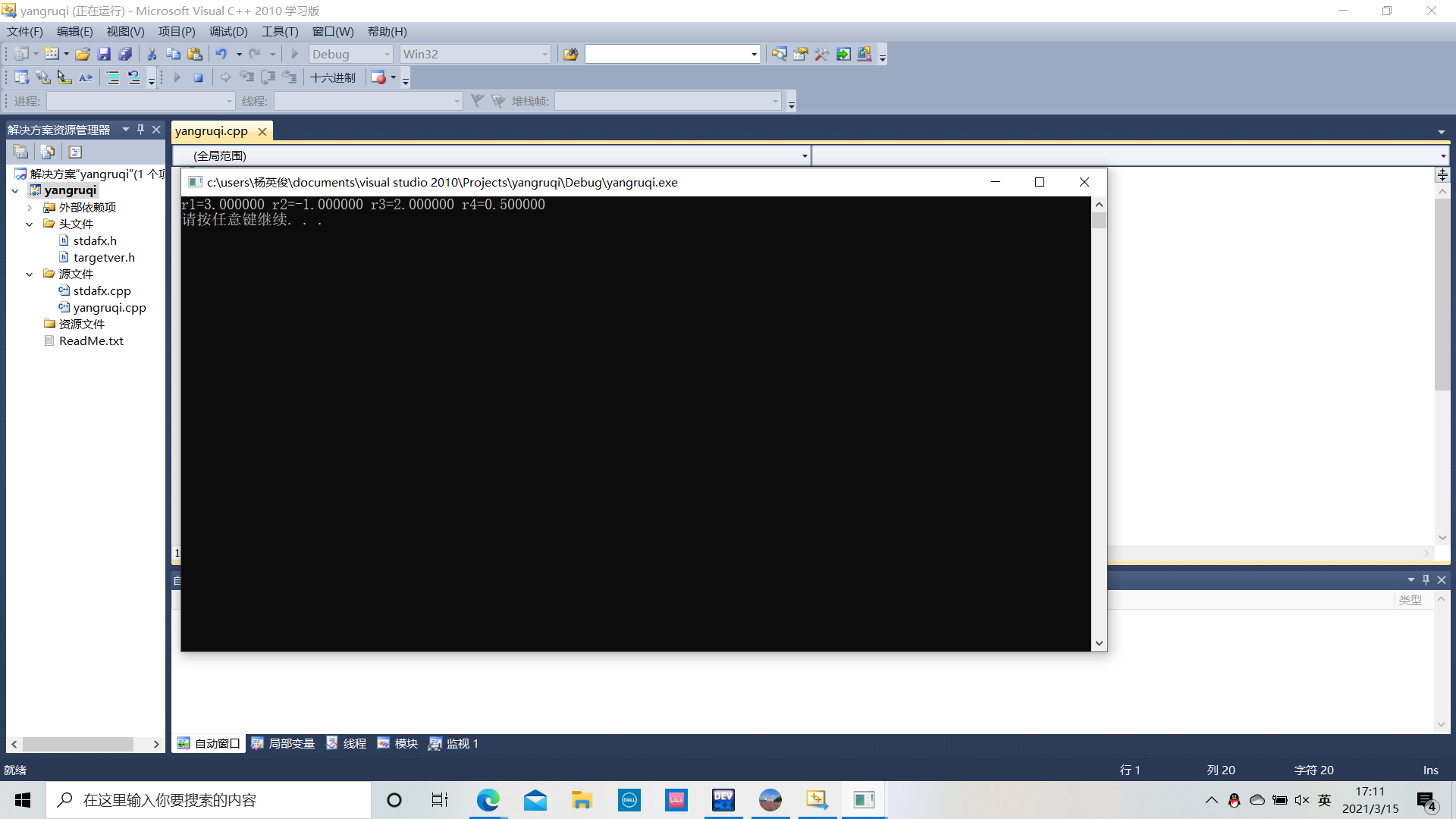Click the Save All icon
This screenshot has width=1456, height=819.
click(126, 54)
